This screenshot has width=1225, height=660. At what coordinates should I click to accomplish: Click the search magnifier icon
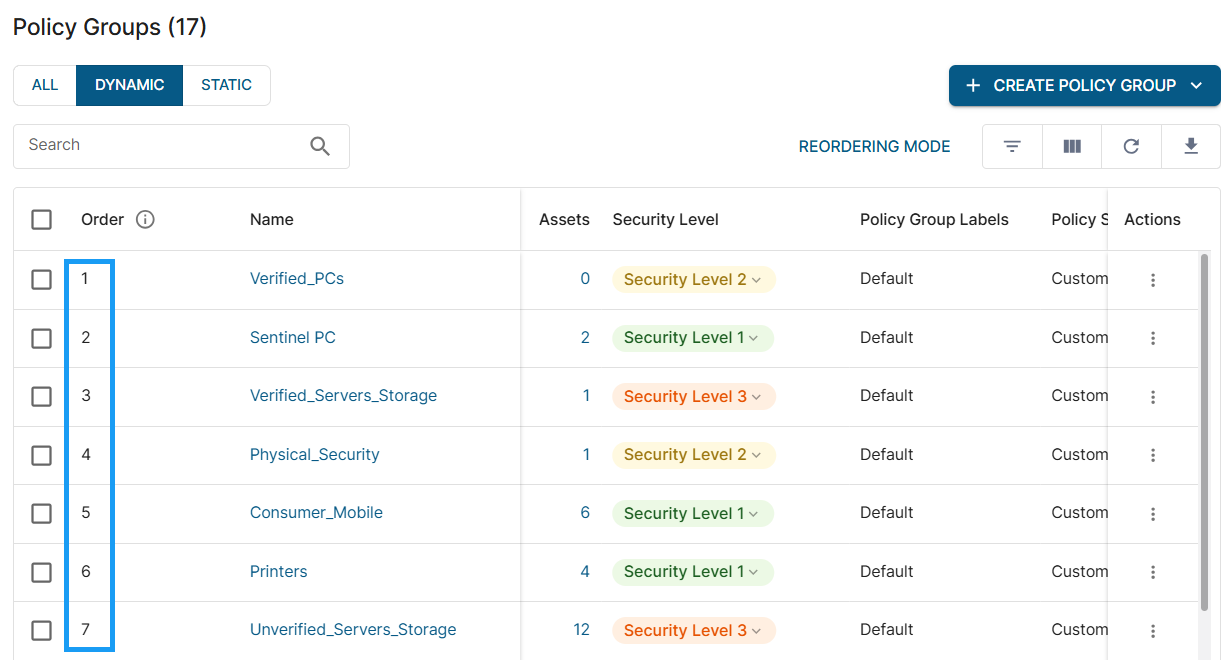(x=320, y=147)
